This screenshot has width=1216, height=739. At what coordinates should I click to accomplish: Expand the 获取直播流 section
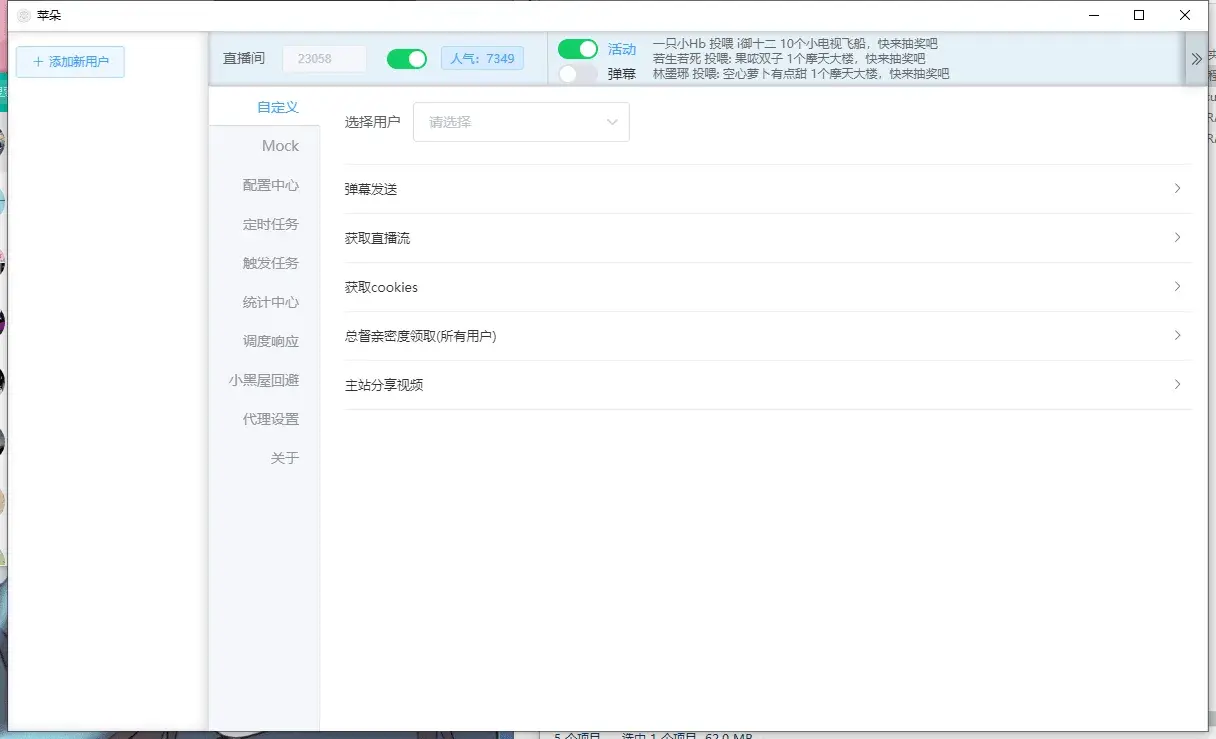(x=768, y=238)
